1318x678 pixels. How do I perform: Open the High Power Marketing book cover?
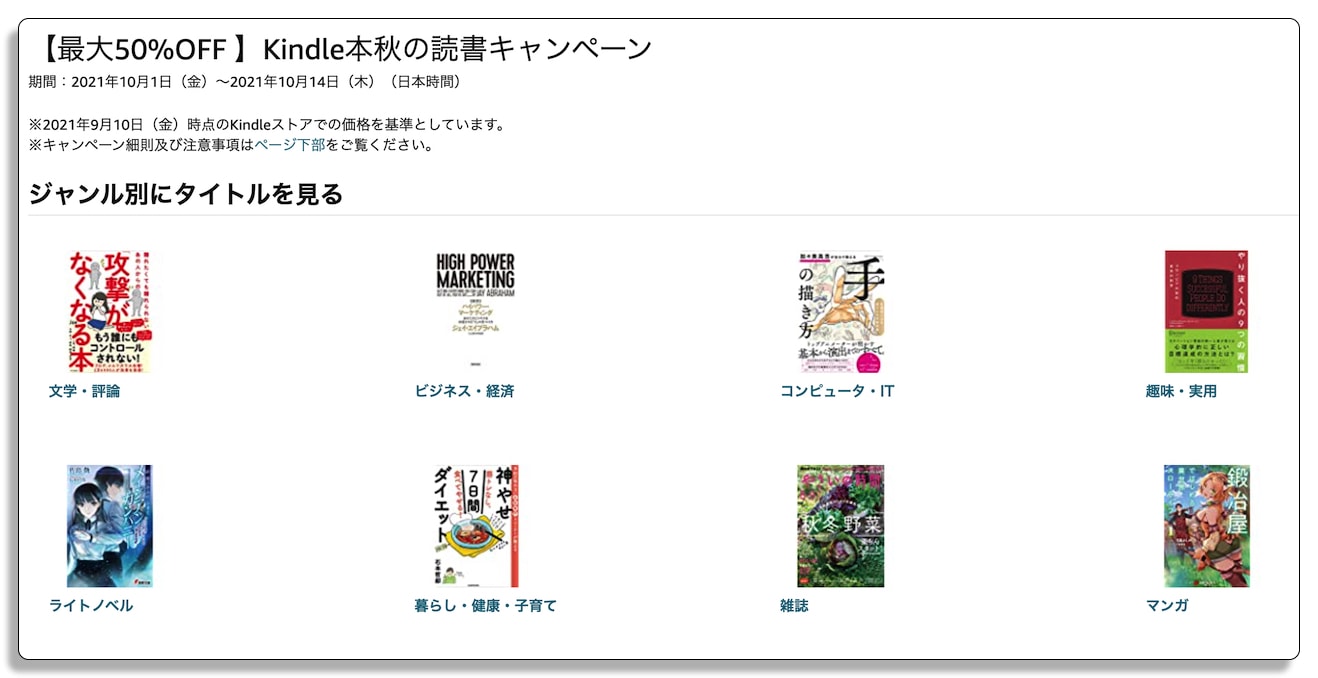tap(475, 312)
